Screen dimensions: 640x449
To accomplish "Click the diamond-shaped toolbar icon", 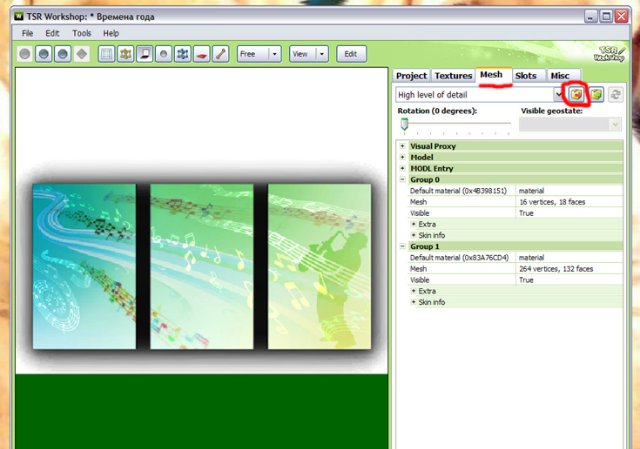I will [82, 54].
